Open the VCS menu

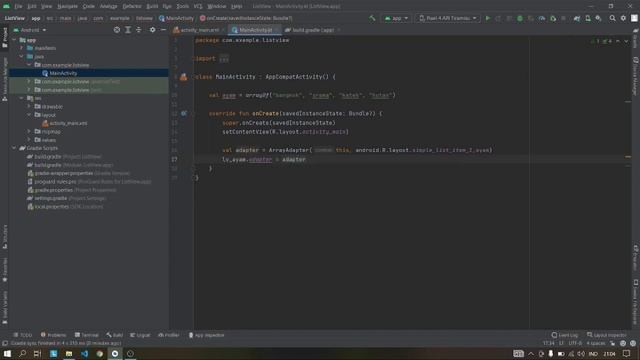(198, 7)
